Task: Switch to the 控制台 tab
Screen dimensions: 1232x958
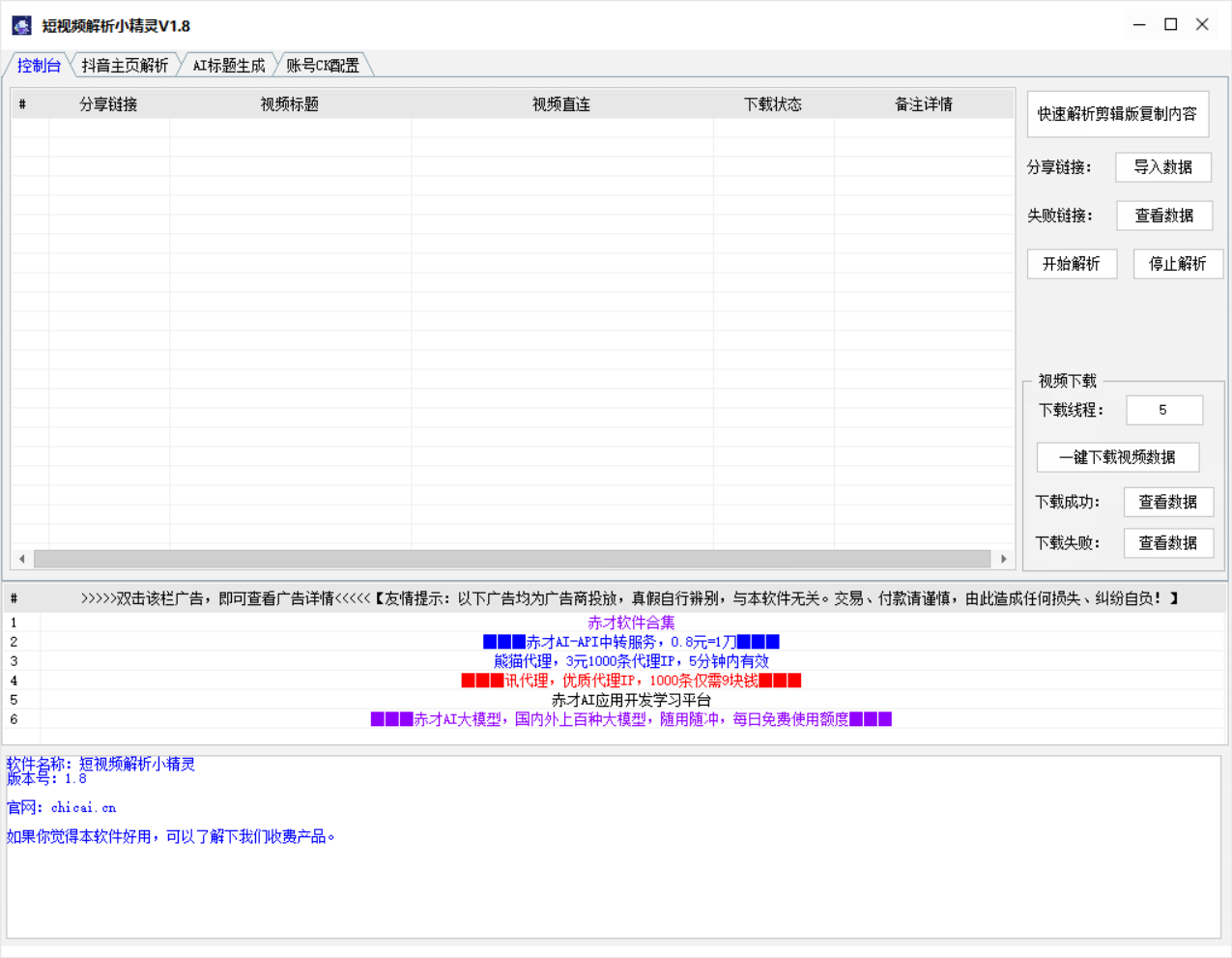Action: (x=39, y=66)
